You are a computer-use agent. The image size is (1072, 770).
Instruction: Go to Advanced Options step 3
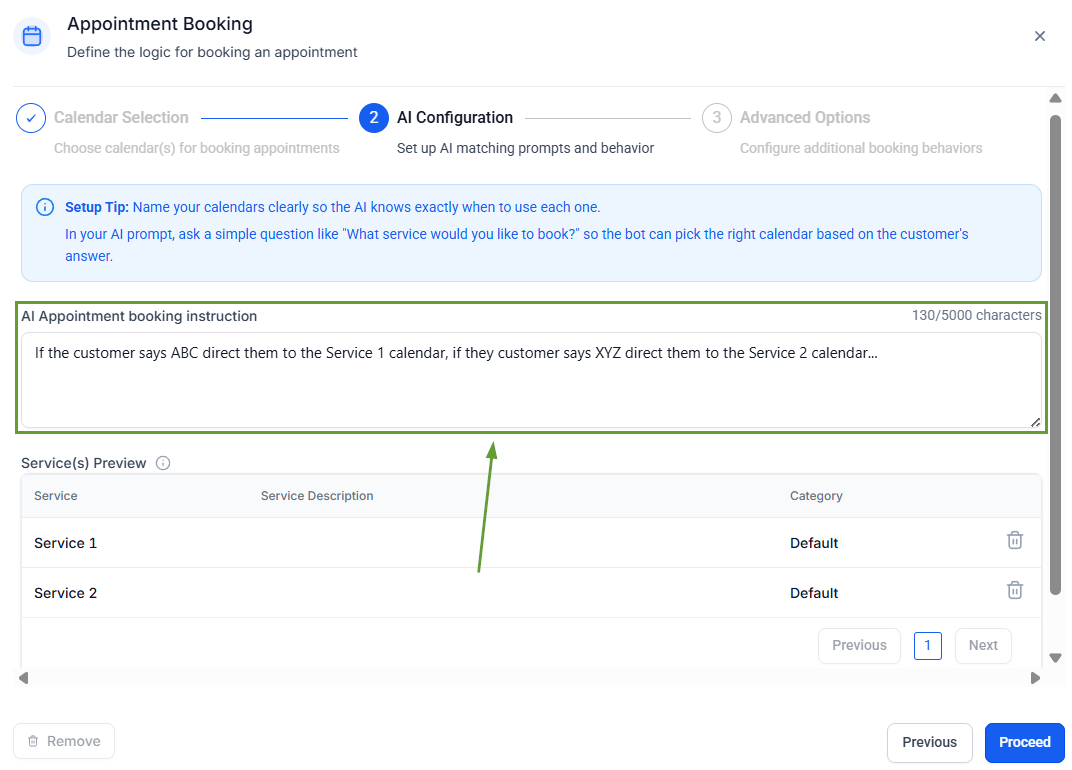(716, 118)
